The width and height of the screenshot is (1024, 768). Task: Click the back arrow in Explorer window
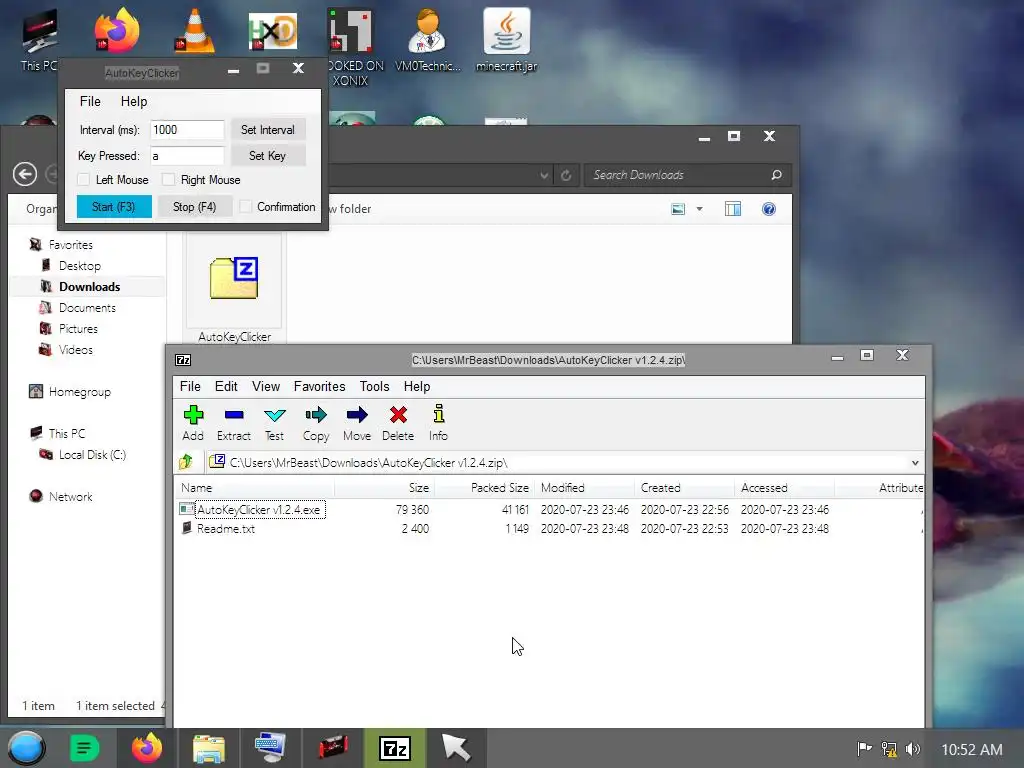pyautogui.click(x=25, y=174)
